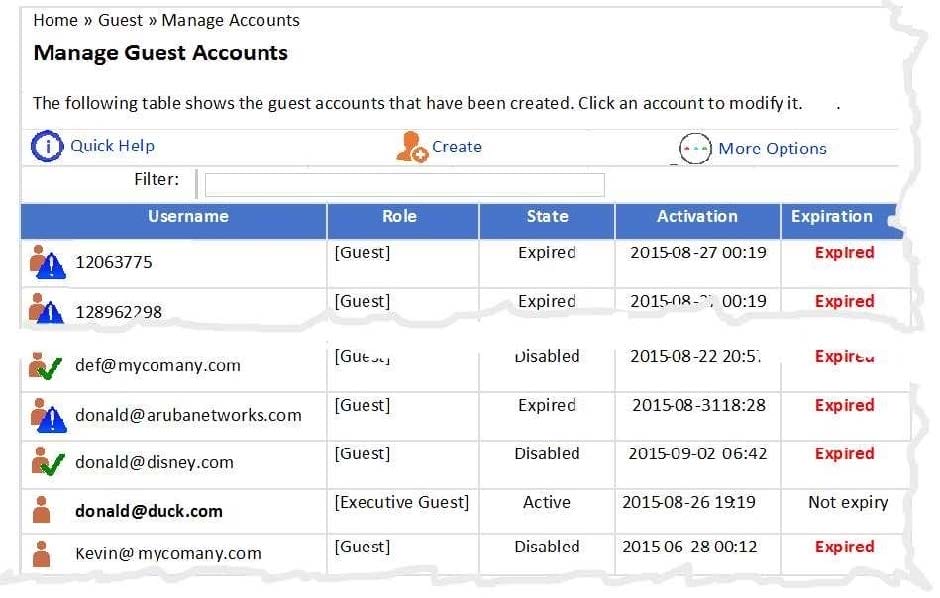Click the More Options ellipsis icon
The height and width of the screenshot is (598, 940).
tap(695, 149)
